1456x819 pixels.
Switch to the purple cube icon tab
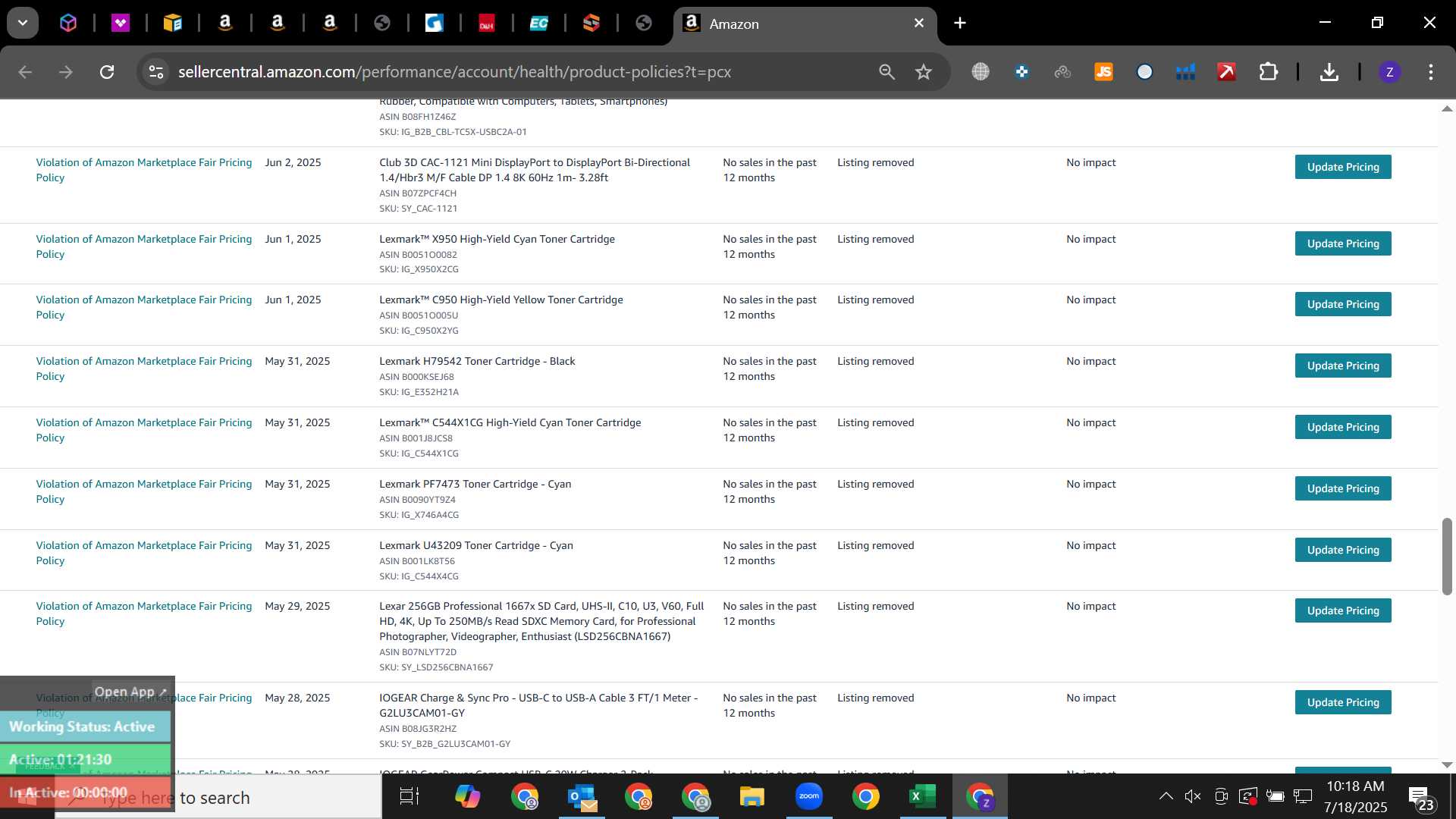tap(68, 23)
